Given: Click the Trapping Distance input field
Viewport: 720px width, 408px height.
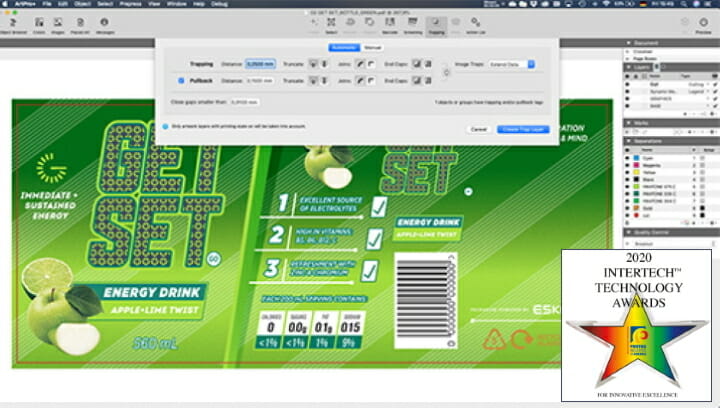Looking at the screenshot, I should coord(260,64).
